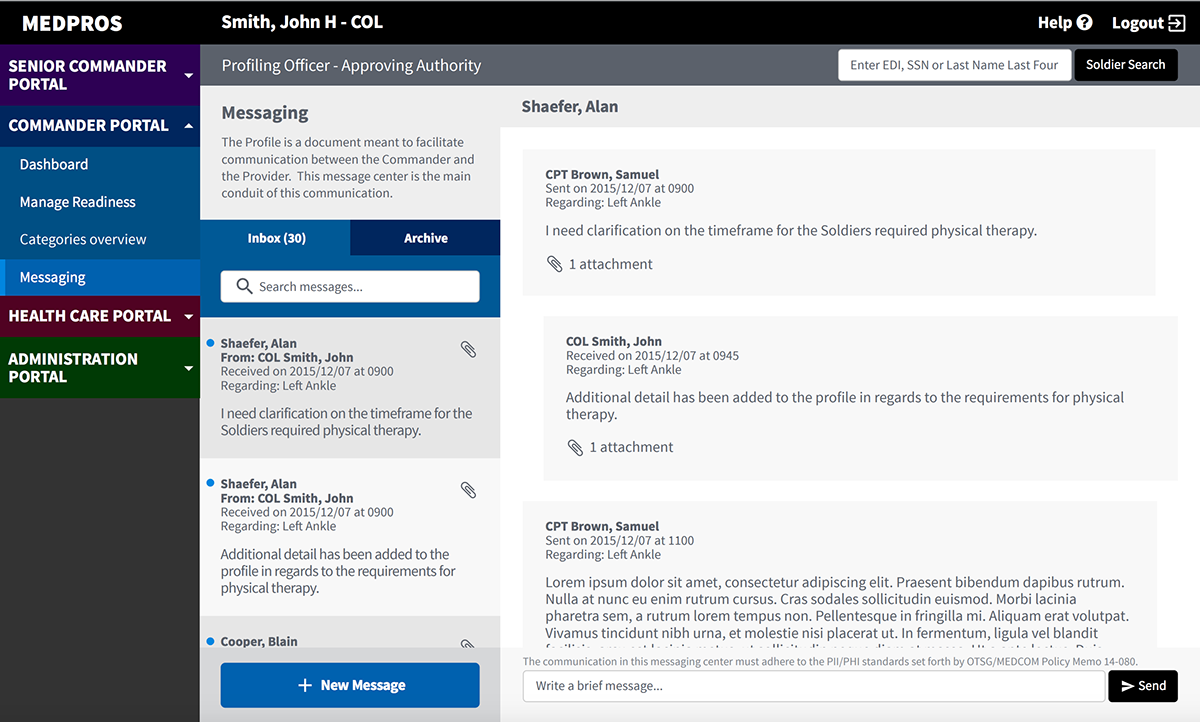
Task: Open Manage Readiness in the sidebar
Action: click(78, 202)
